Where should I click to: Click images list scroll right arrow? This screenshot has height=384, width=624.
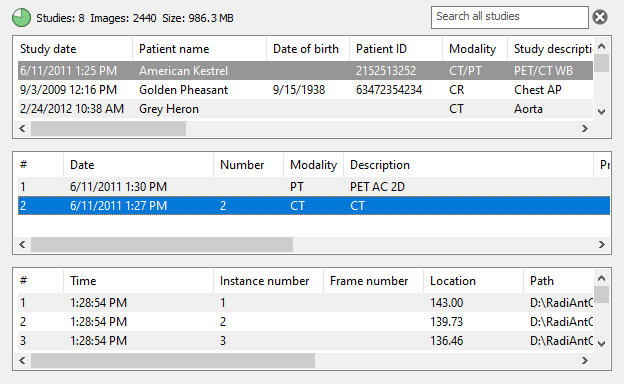[585, 361]
